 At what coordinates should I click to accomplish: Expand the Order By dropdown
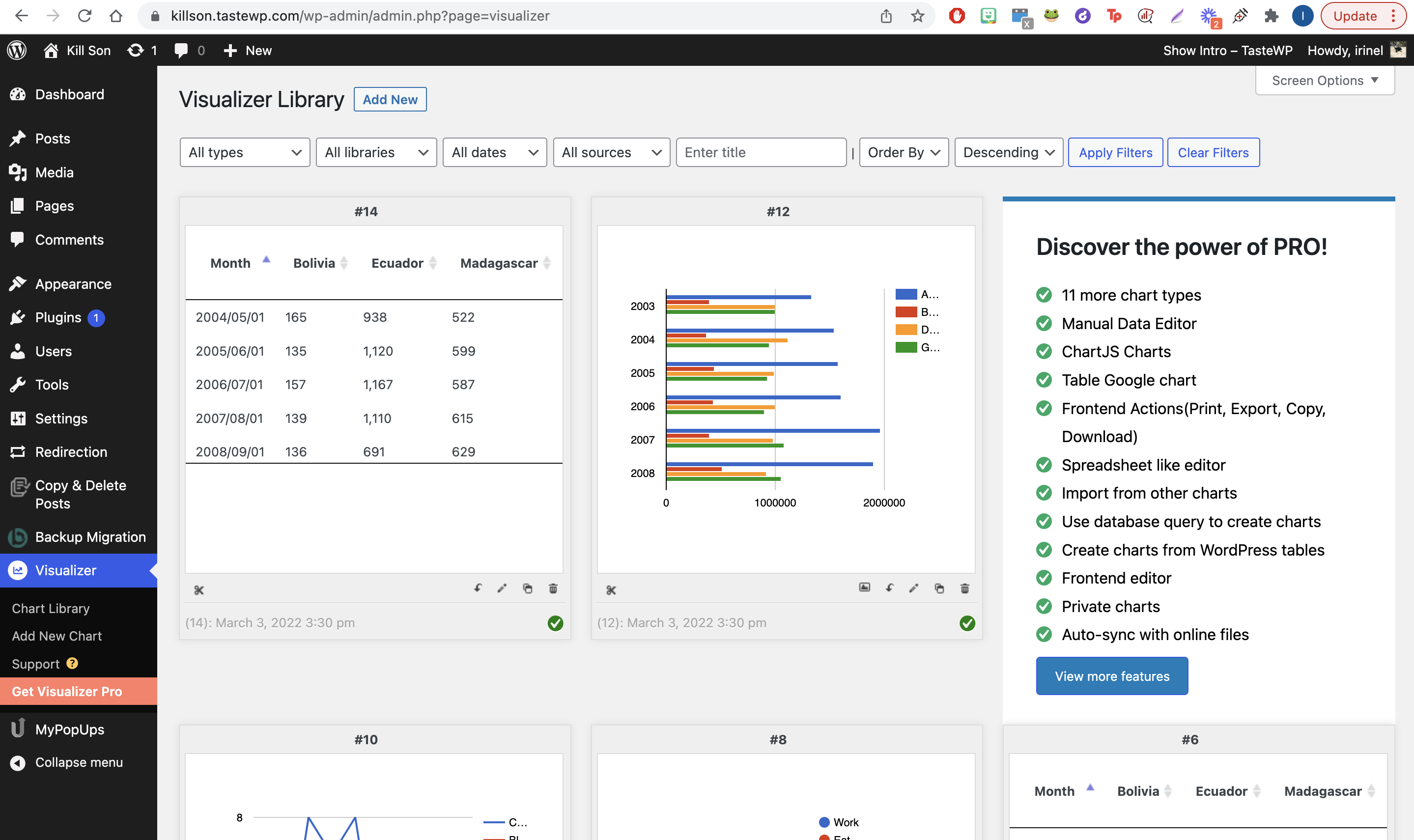904,152
